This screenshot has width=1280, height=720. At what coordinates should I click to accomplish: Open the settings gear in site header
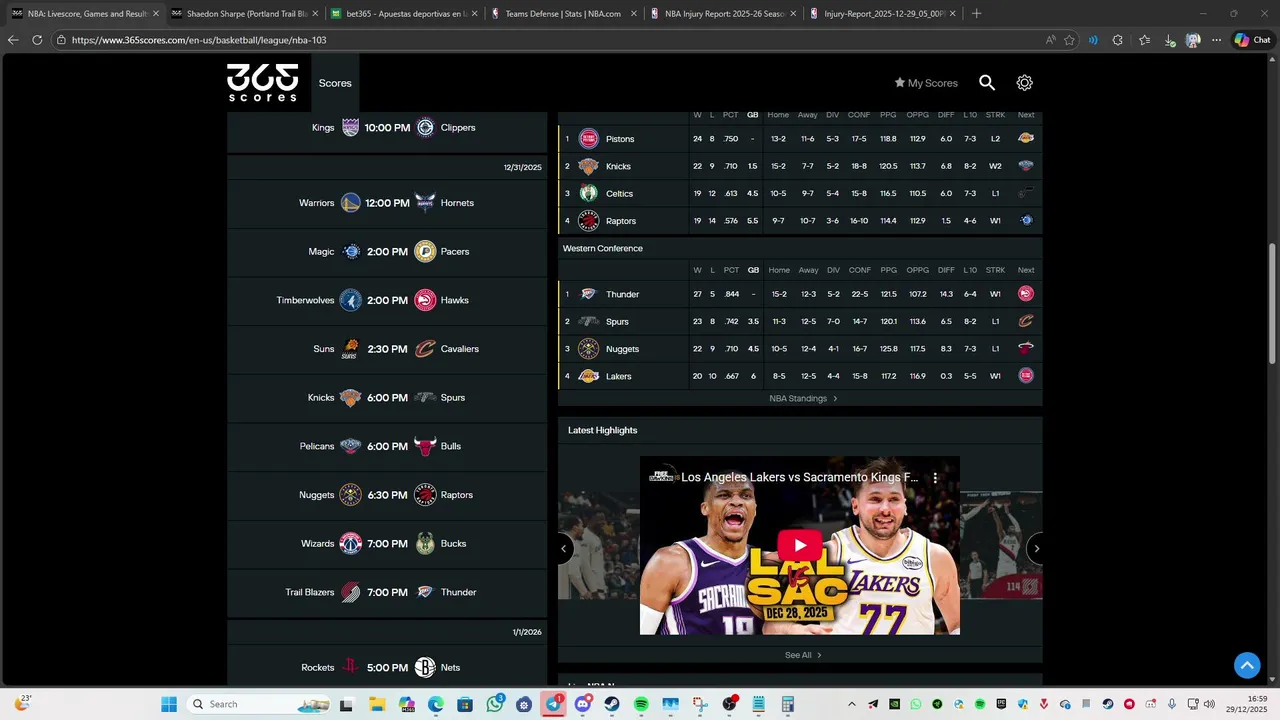1024,83
